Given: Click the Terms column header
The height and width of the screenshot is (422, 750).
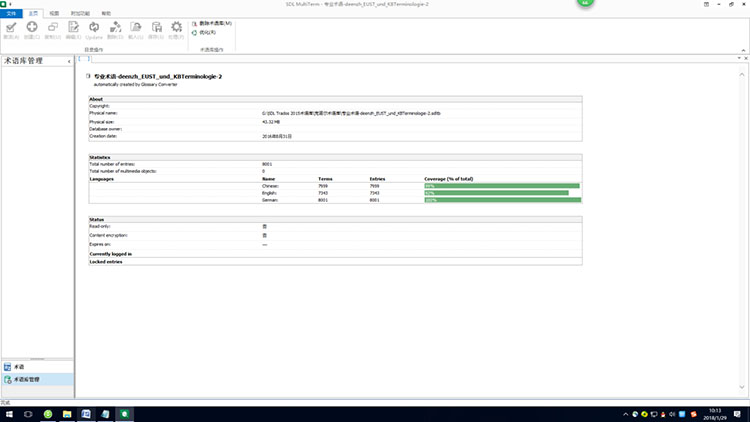Looking at the screenshot, I should coord(325,179).
